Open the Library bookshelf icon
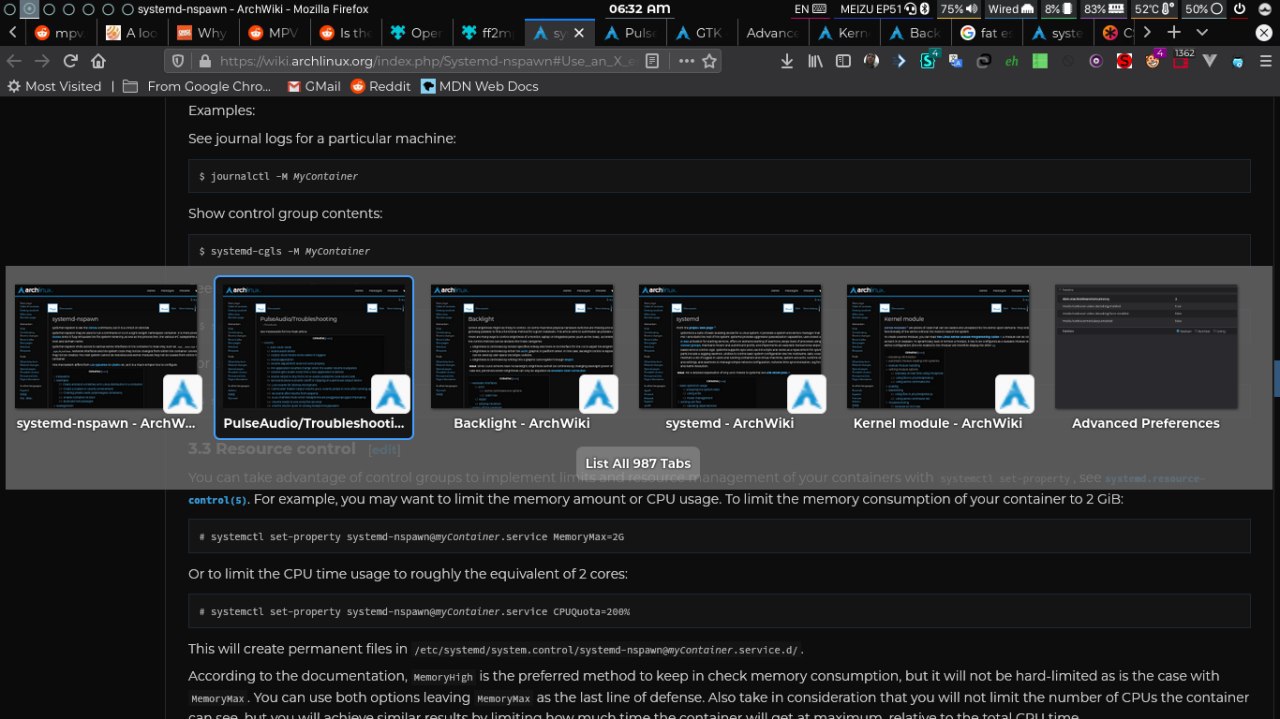This screenshot has width=1280, height=719. point(815,61)
